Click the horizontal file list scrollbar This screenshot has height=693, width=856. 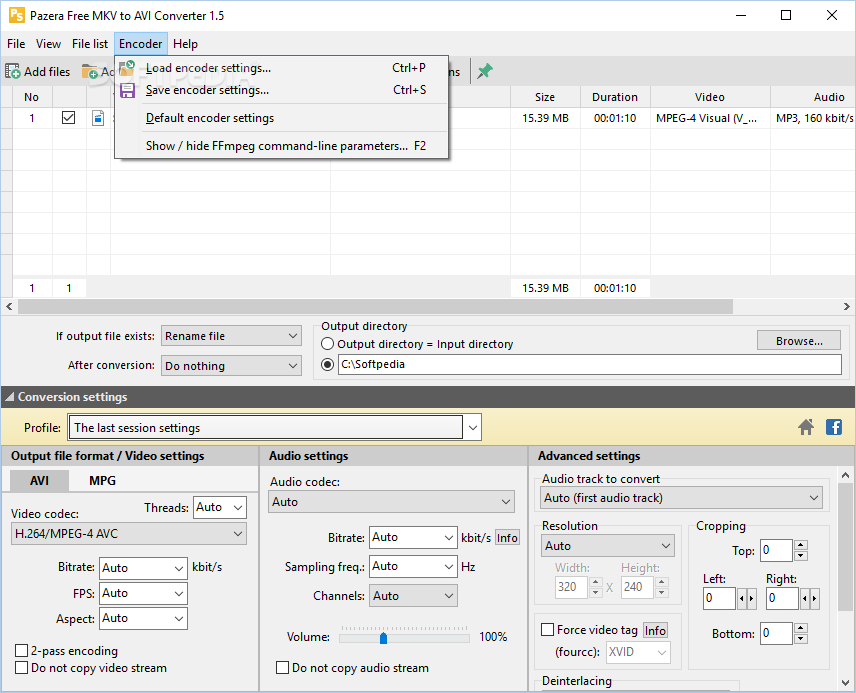click(375, 307)
